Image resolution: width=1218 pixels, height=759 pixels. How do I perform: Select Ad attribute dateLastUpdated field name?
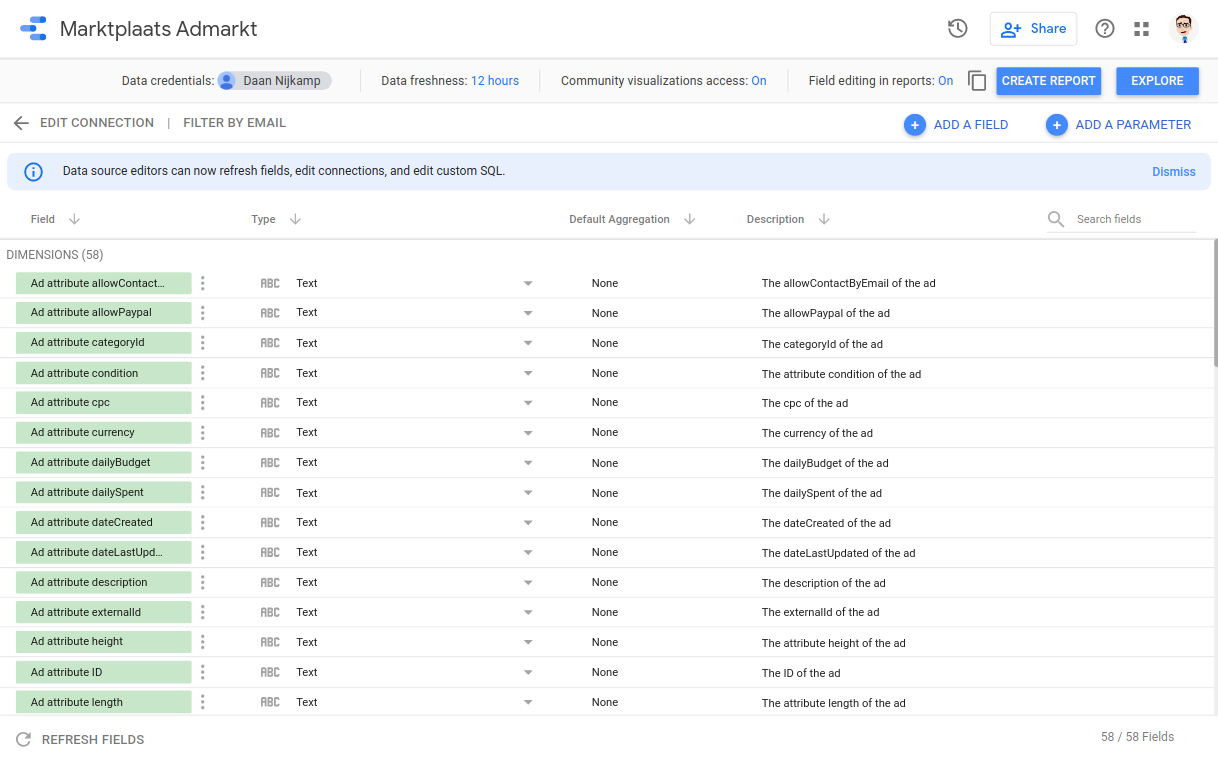[x=103, y=552]
